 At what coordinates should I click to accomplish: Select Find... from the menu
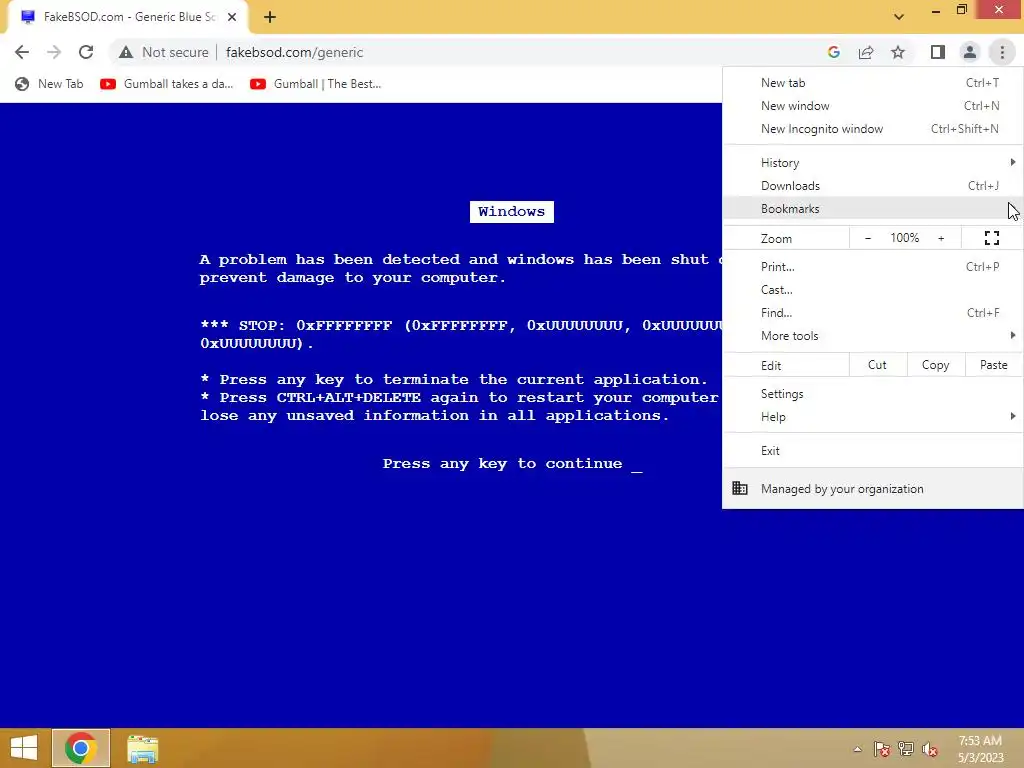coord(872,313)
